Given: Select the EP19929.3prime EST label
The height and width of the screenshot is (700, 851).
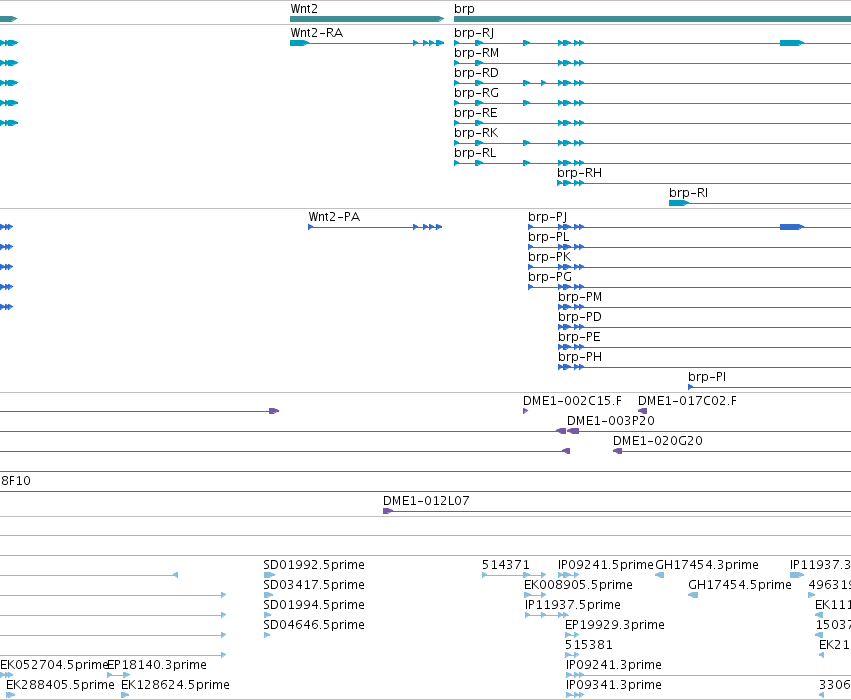Looking at the screenshot, I should click(614, 625).
